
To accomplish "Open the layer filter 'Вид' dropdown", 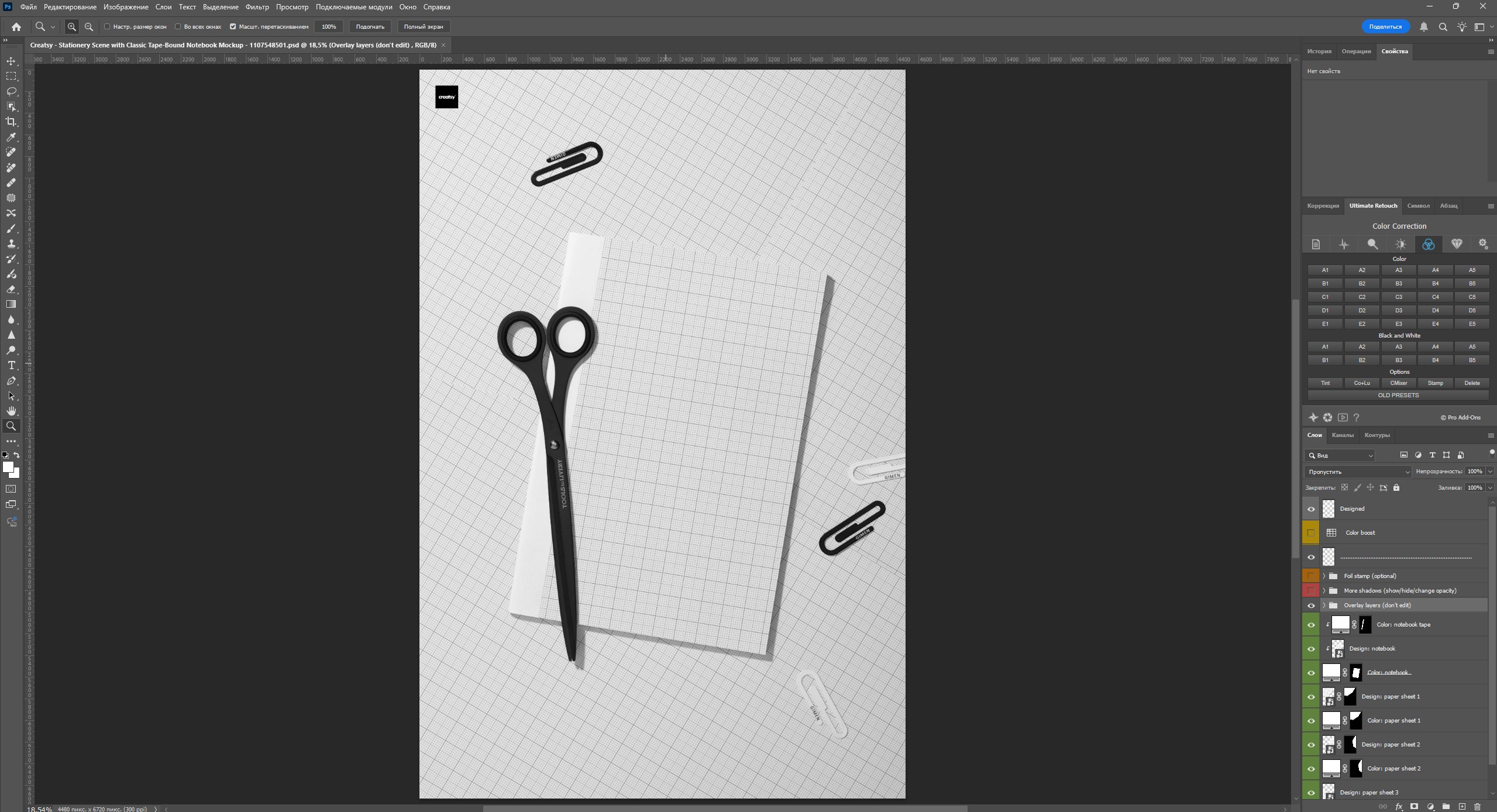I will pos(1340,455).
